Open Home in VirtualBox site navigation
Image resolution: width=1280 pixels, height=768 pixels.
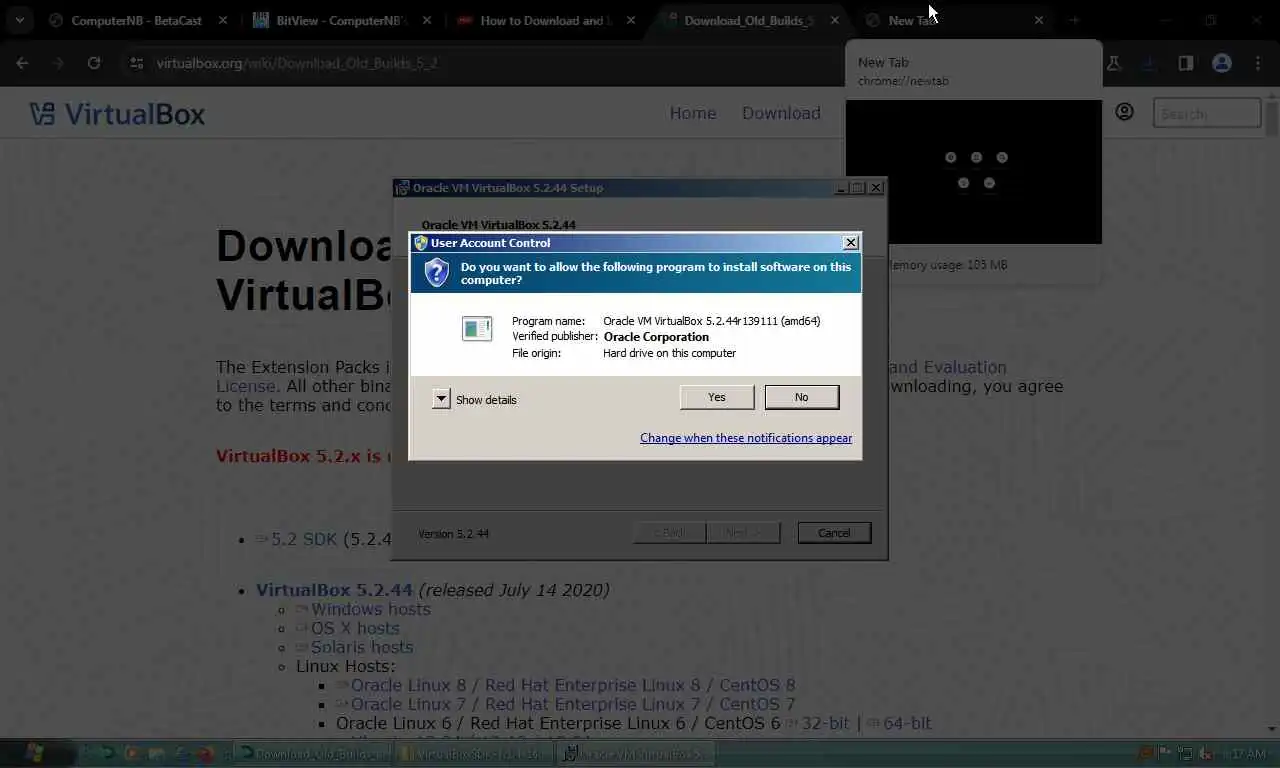(693, 113)
